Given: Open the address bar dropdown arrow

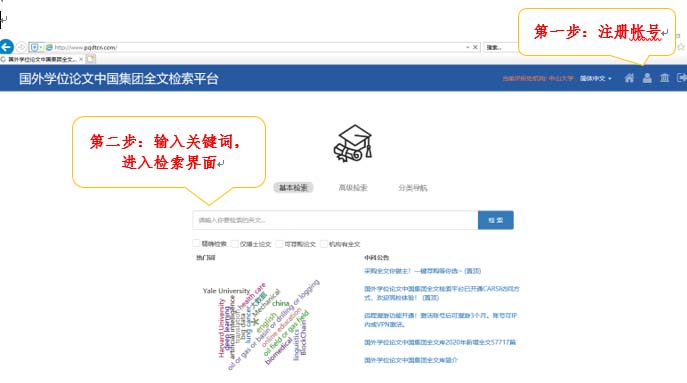Looking at the screenshot, I should click(467, 47).
